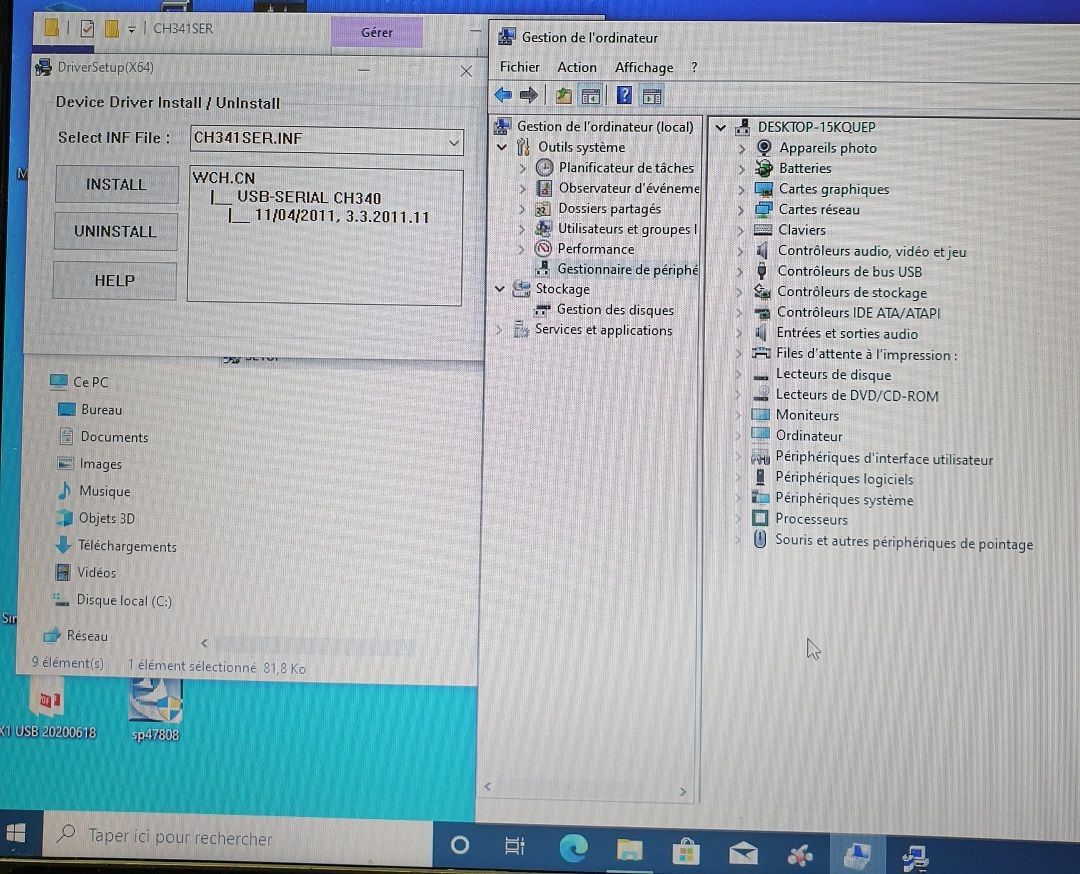Screen dimensions: 1080x874
Task: Expand Planificateur de tâches node
Action: [x=522, y=167]
